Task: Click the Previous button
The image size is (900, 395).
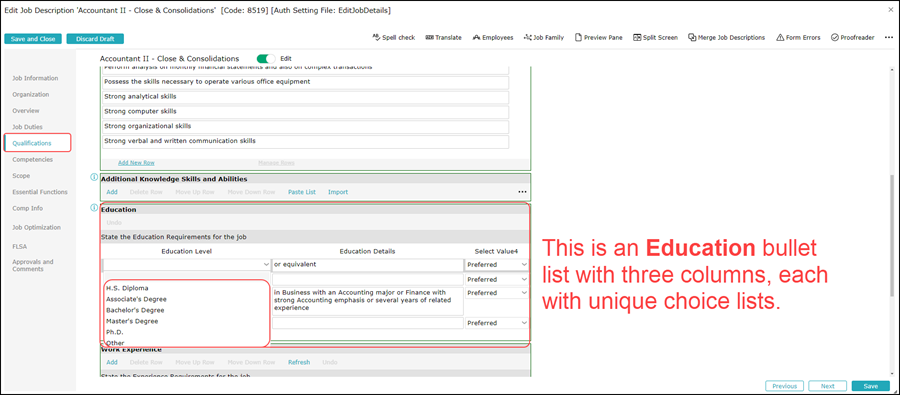Action: click(x=785, y=386)
